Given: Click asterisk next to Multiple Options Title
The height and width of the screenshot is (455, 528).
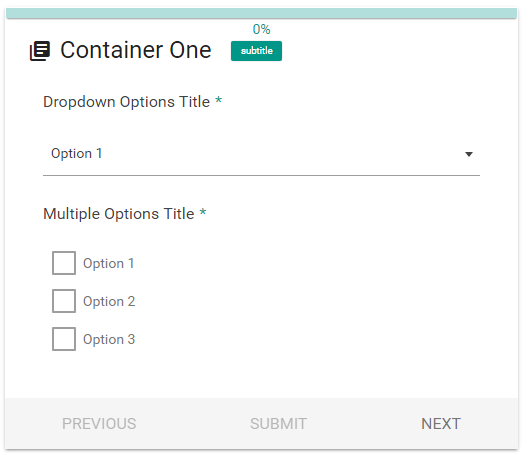Looking at the screenshot, I should click(x=203, y=212).
